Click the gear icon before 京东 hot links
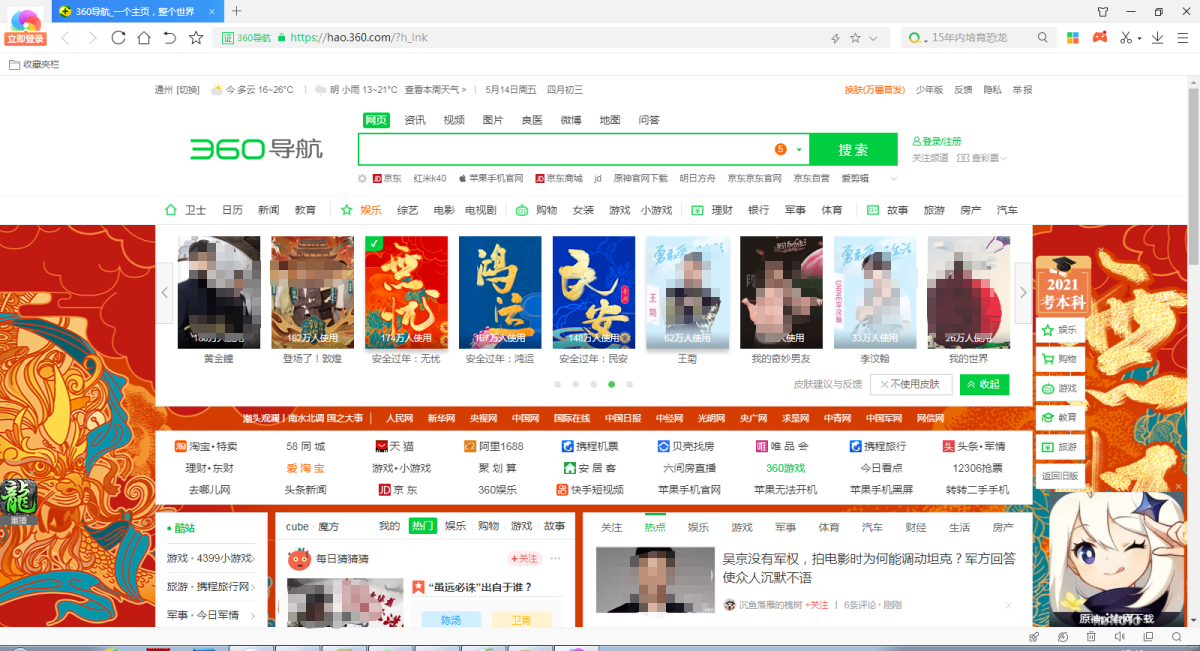Image resolution: width=1200 pixels, height=651 pixels. click(363, 178)
